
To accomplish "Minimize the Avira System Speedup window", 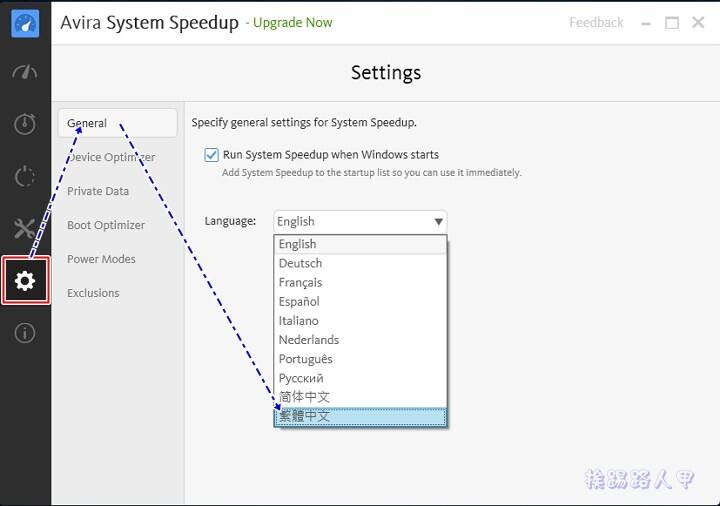I will pyautogui.click(x=646, y=23).
